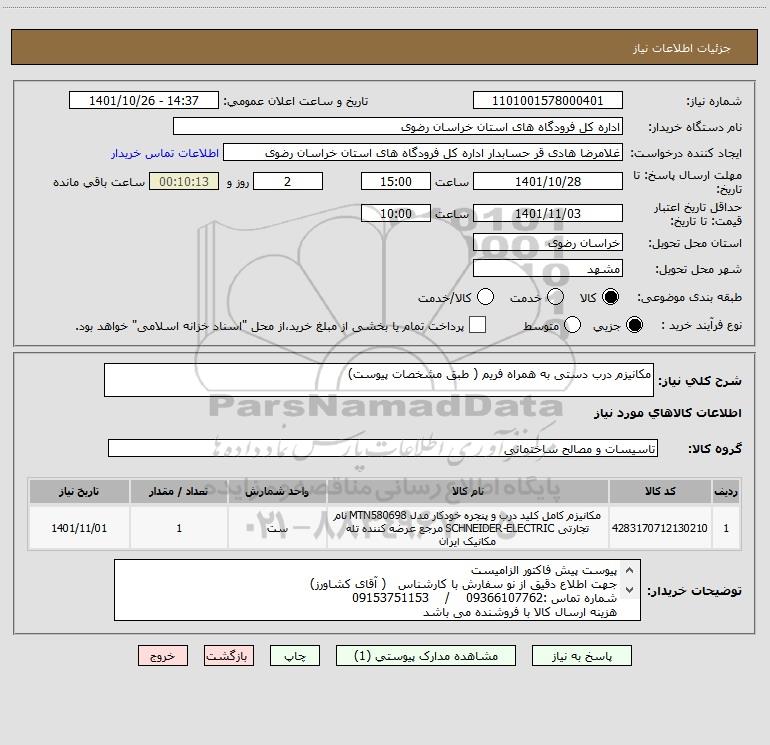The image size is (770, 745).
Task: Click the remaining days field showing 2
Action: tap(288, 181)
